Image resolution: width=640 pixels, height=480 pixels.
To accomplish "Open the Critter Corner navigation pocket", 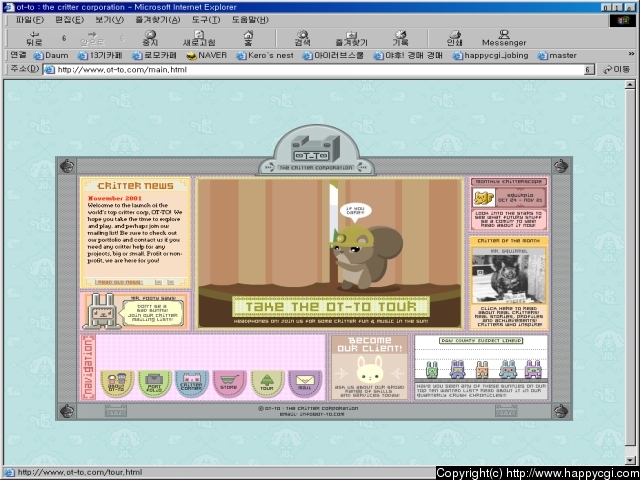I will click(192, 384).
